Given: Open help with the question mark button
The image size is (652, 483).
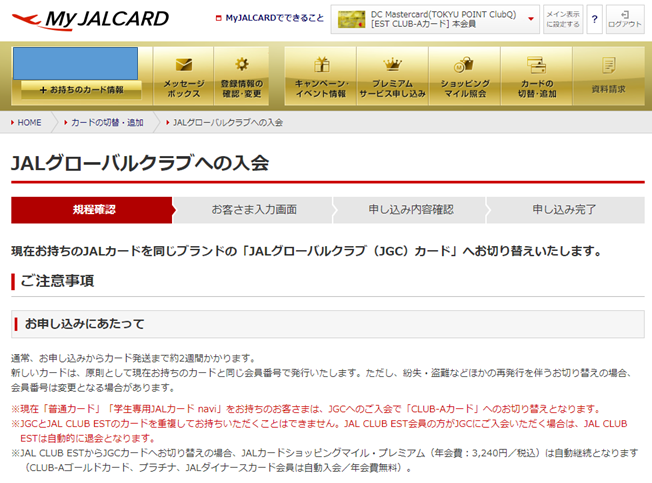Looking at the screenshot, I should [x=594, y=19].
